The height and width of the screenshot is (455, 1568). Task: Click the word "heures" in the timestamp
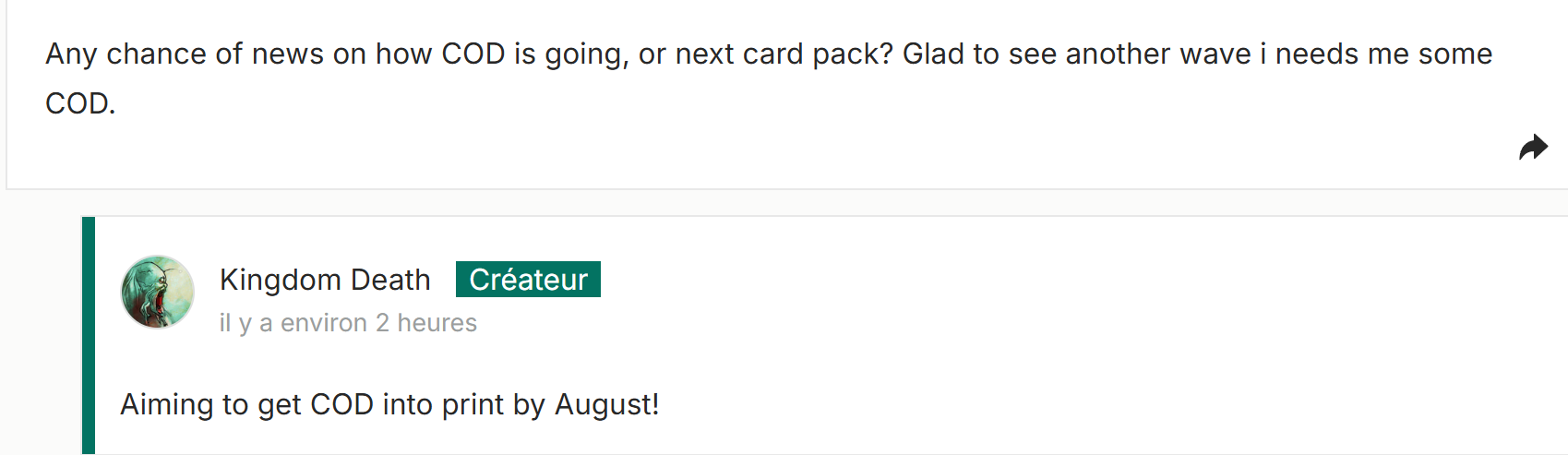click(x=437, y=323)
